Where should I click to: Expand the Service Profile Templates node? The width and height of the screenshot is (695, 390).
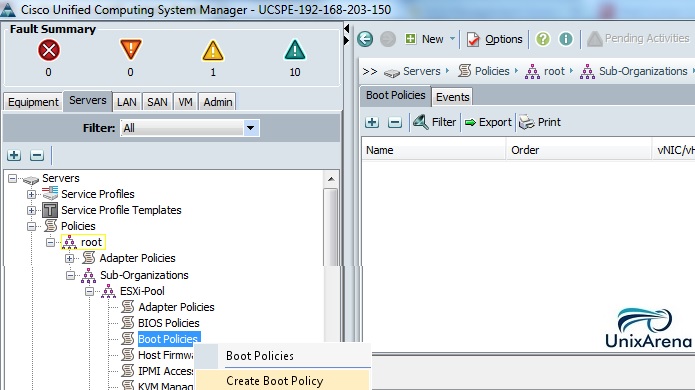(x=31, y=210)
